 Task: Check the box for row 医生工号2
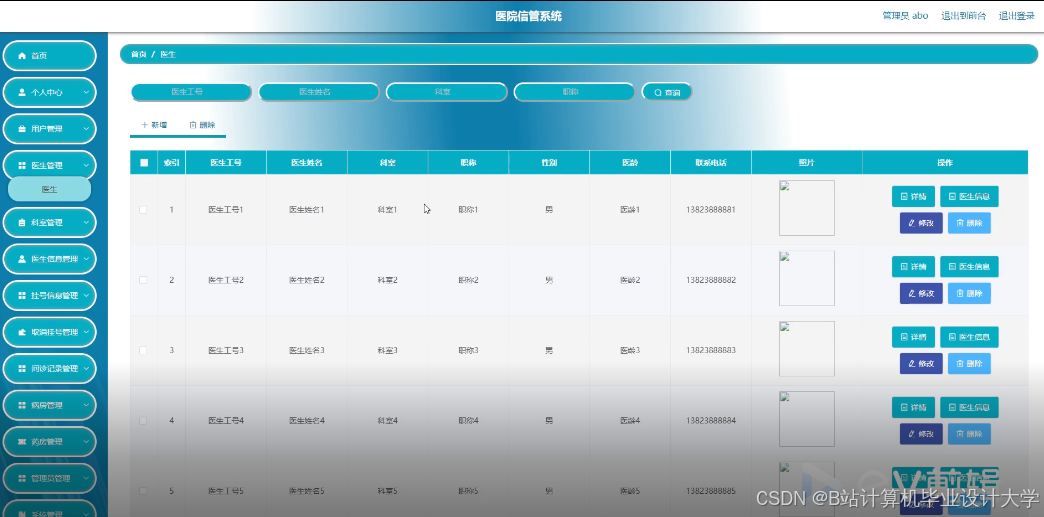click(143, 280)
